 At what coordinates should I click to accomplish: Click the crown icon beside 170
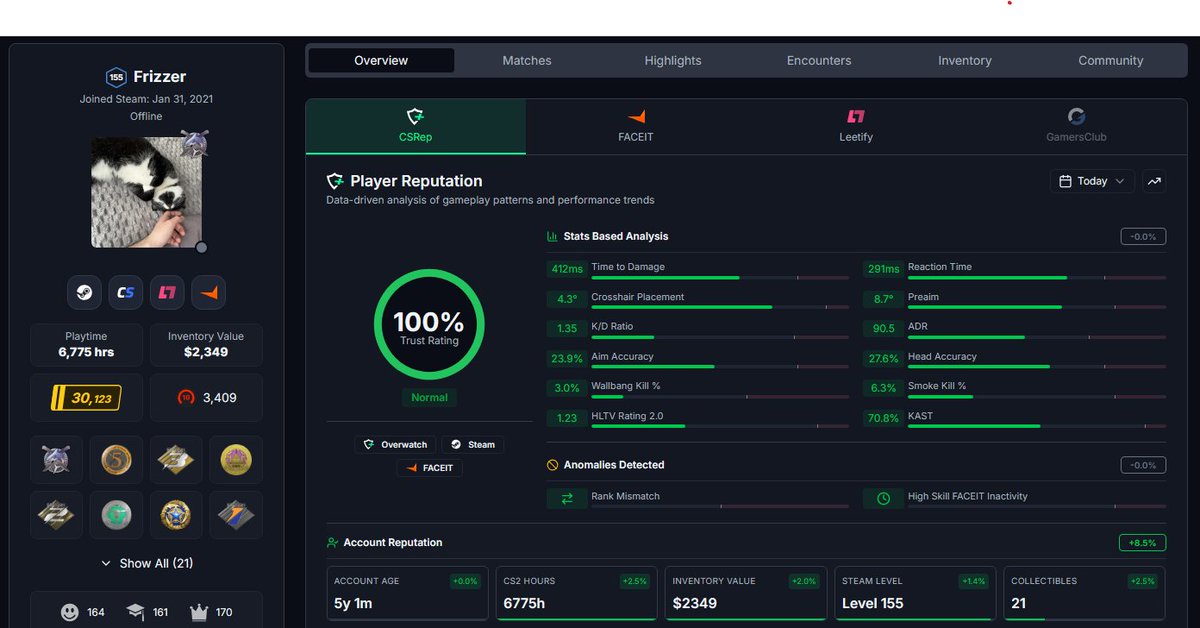(200, 612)
